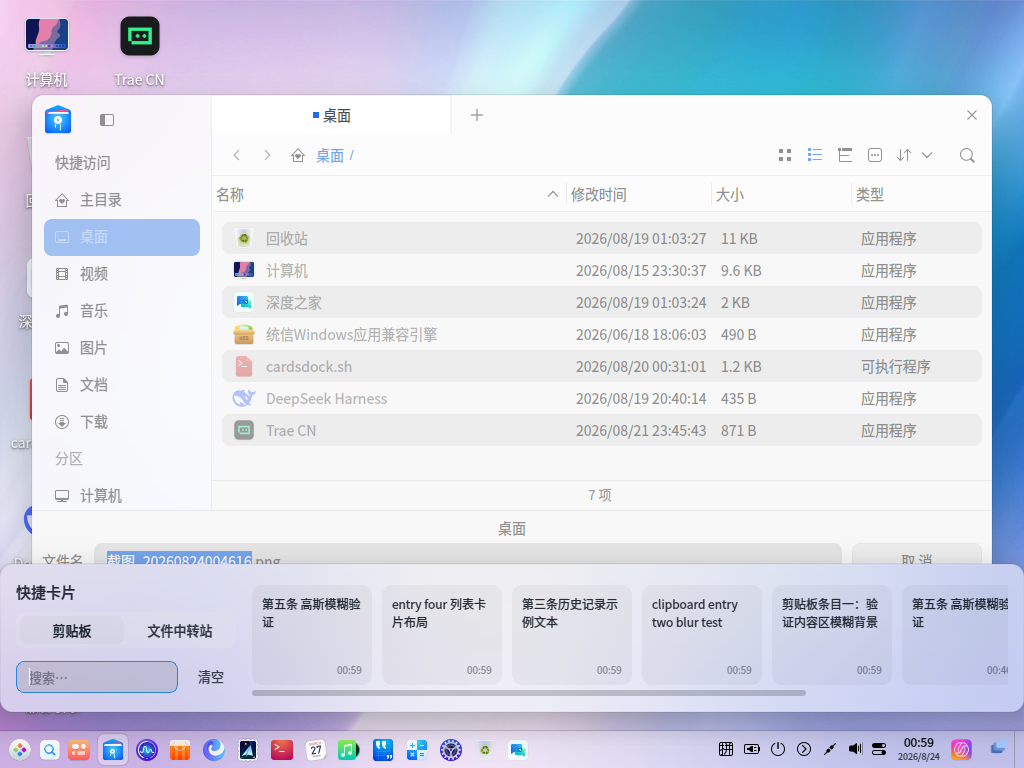Click the sort order arrows icon

point(904,155)
